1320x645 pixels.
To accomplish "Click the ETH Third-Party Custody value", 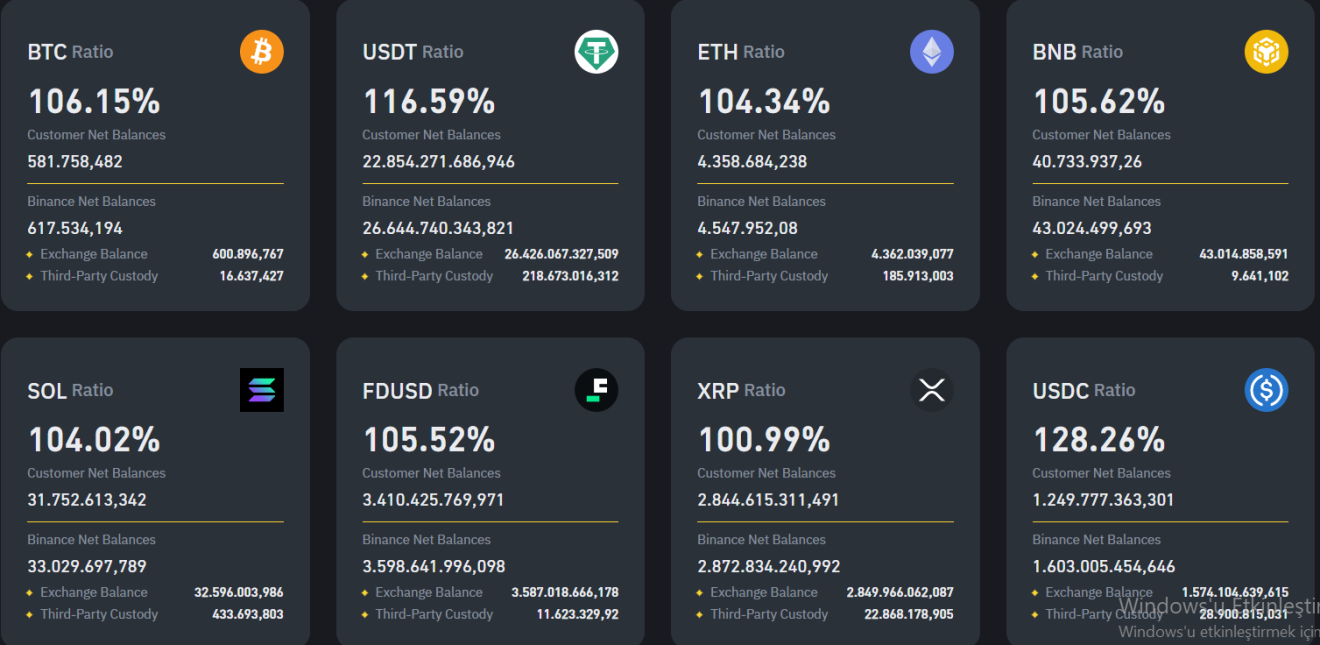I will pos(917,276).
